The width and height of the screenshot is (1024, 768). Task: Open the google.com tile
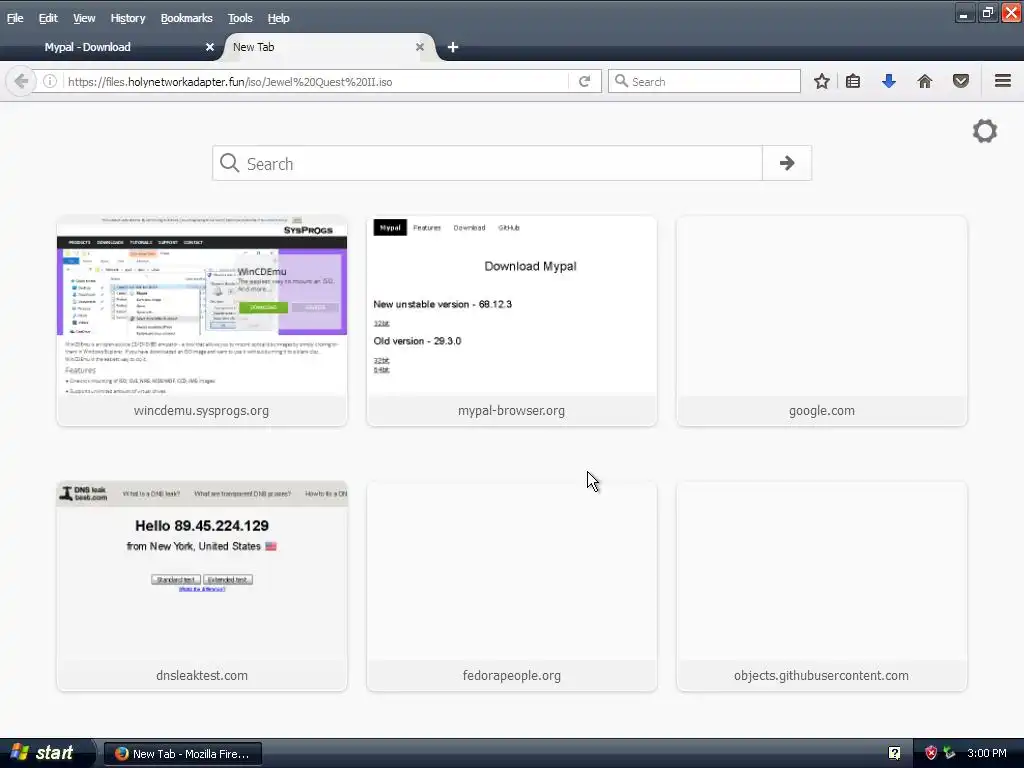point(822,321)
